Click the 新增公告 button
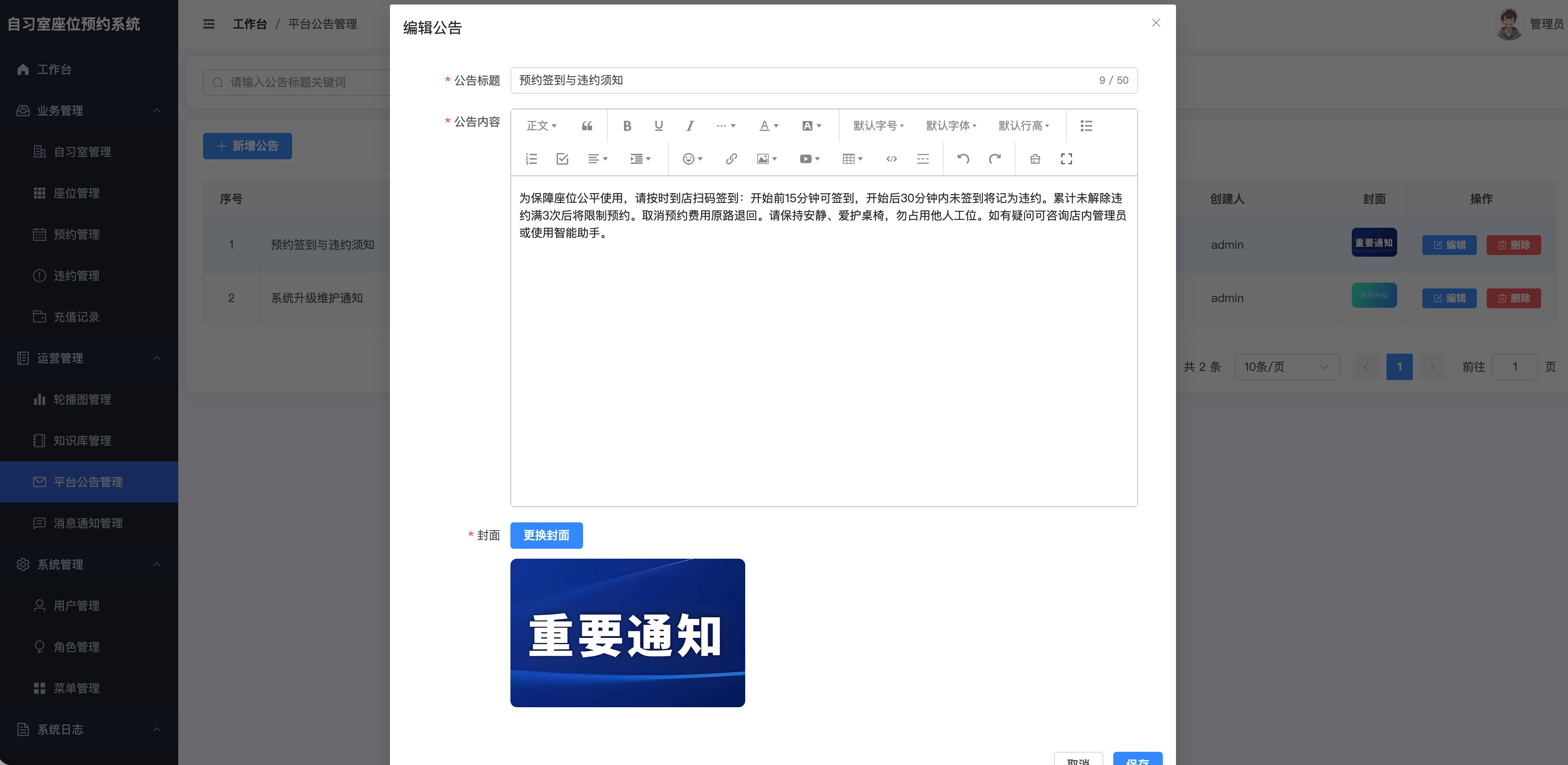The height and width of the screenshot is (765, 1568). (x=247, y=146)
